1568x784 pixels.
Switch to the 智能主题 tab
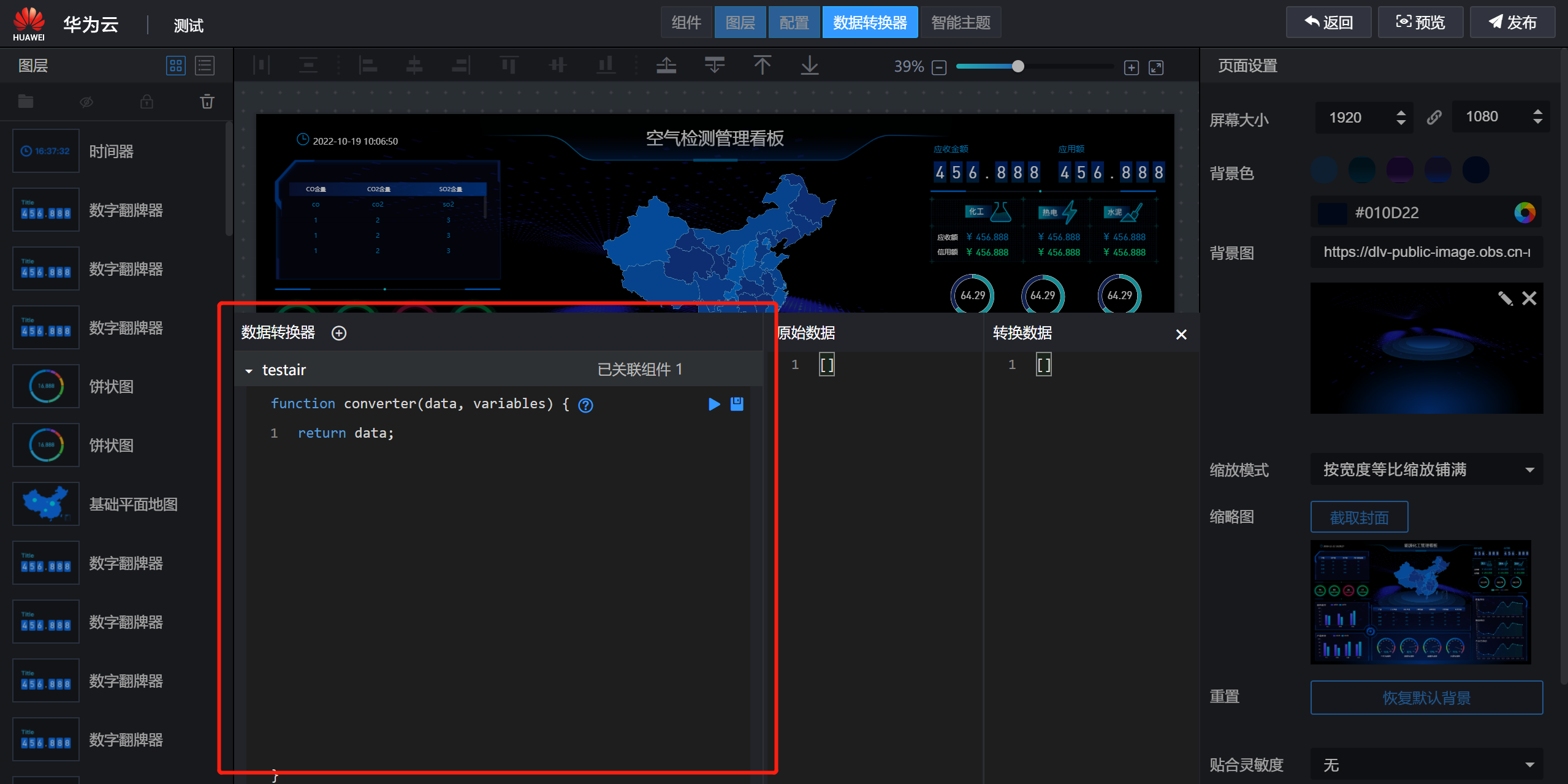[x=961, y=23]
